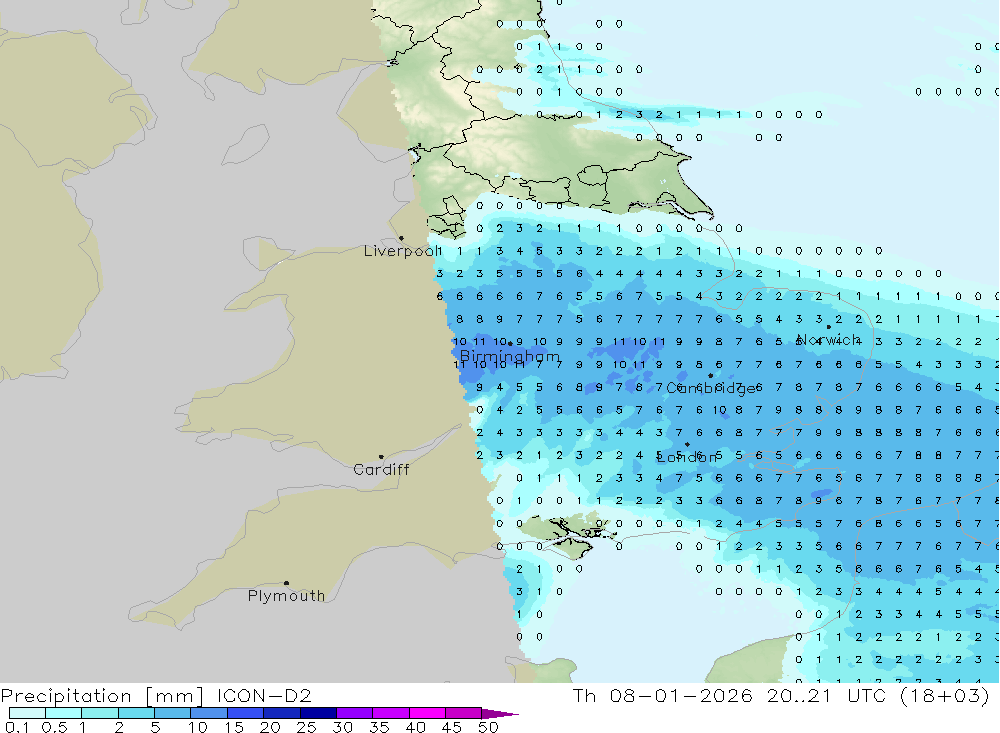
Task: Click the Plymouth city marker dot
Action: coord(286,583)
